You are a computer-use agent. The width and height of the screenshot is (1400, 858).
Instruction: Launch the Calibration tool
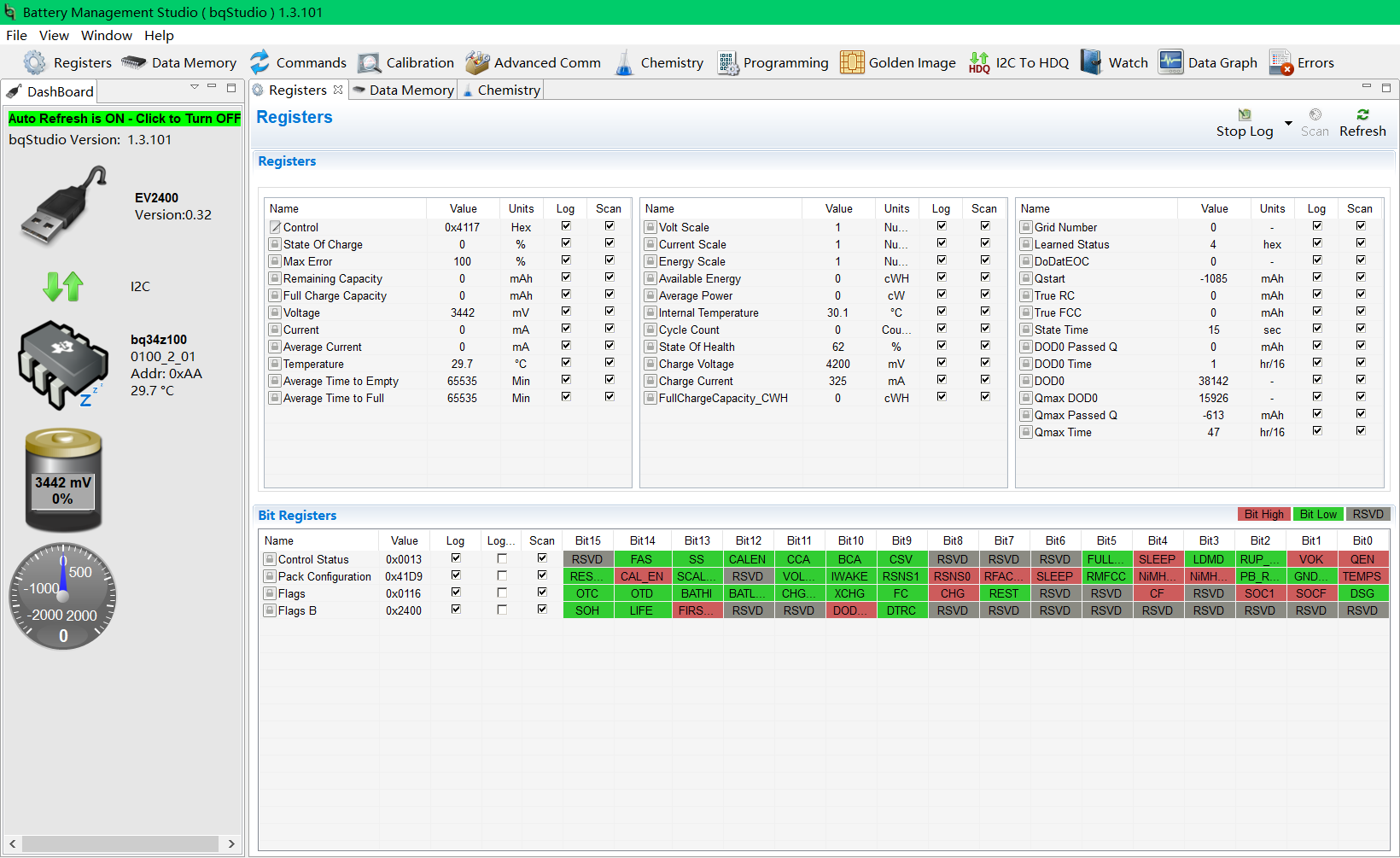[x=405, y=62]
